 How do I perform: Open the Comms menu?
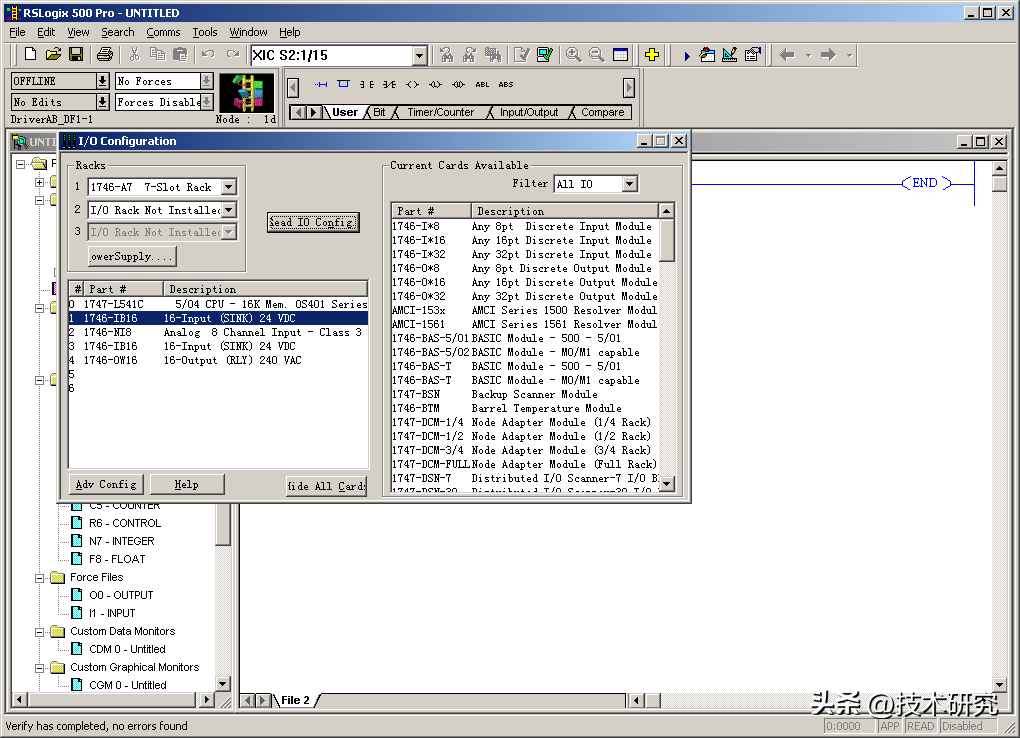pyautogui.click(x=163, y=32)
